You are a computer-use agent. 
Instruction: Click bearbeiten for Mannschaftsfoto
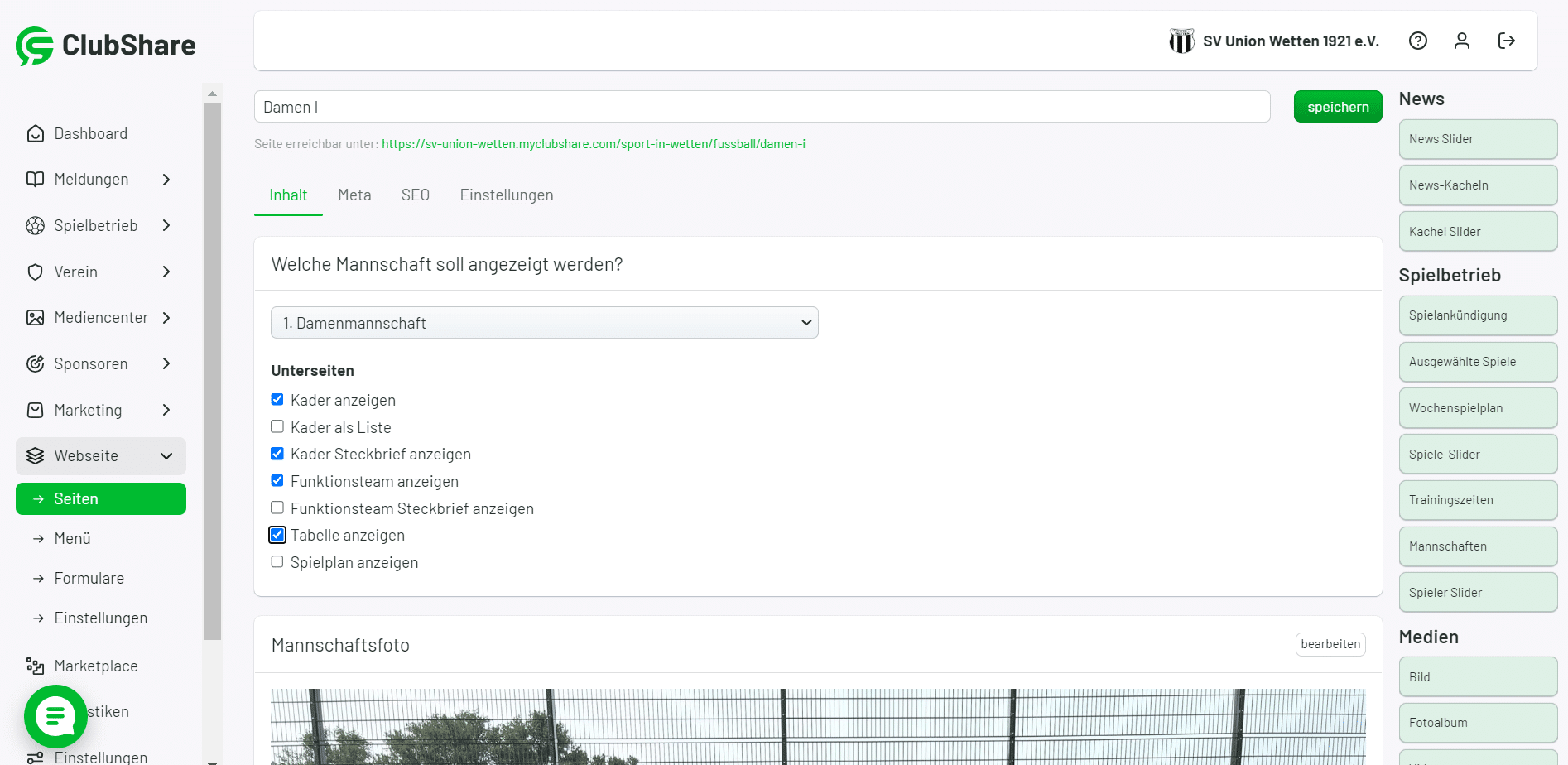(x=1330, y=644)
